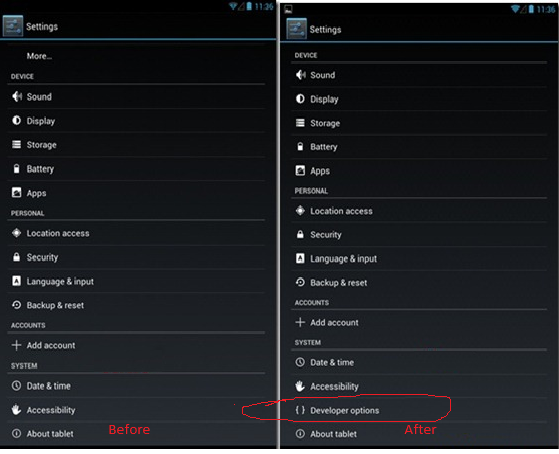The height and width of the screenshot is (454, 559).
Task: Click the speaker Sound icon in After panel
Action: (301, 75)
